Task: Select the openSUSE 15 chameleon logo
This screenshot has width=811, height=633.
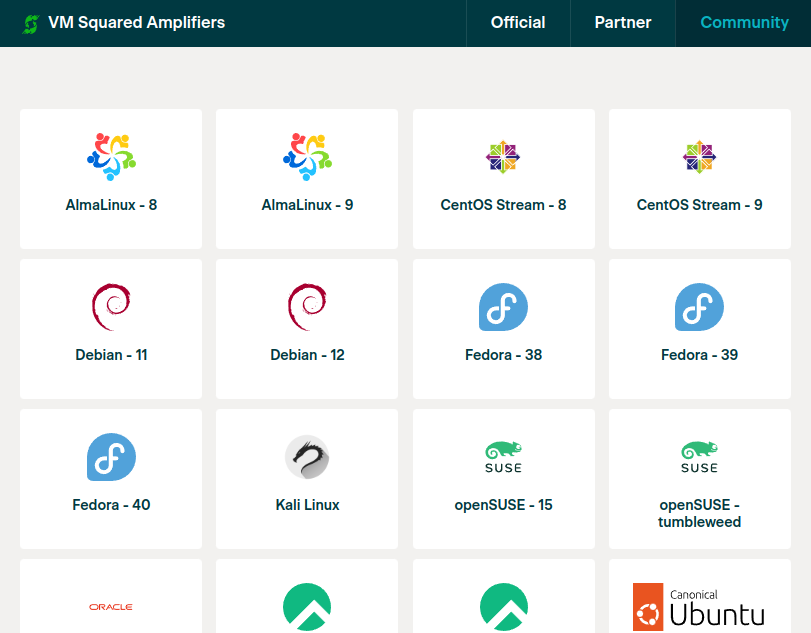Action: pyautogui.click(x=504, y=457)
